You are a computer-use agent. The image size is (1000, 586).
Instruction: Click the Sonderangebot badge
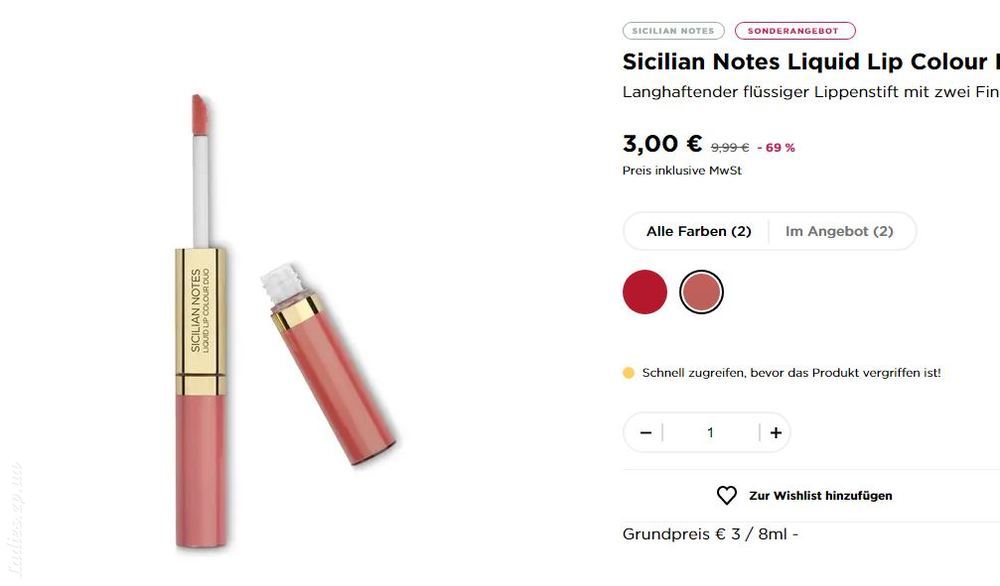[795, 31]
